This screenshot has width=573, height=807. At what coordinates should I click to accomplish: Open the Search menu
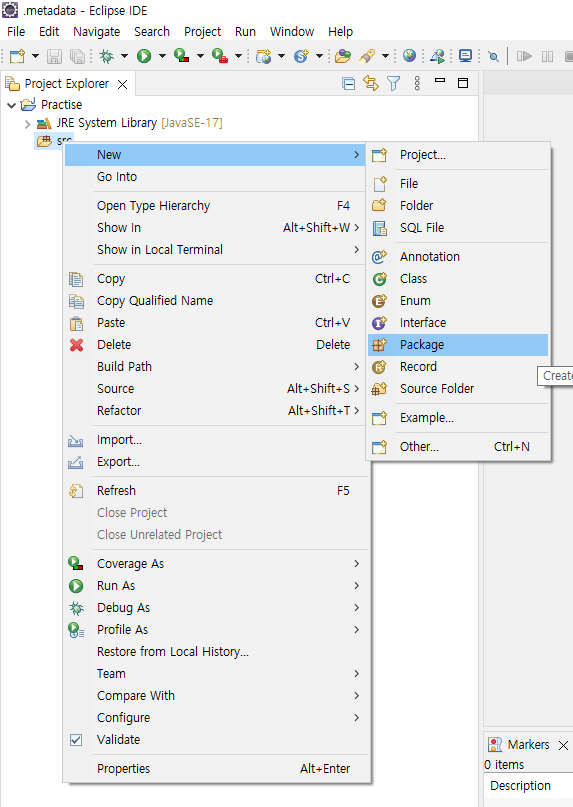(x=152, y=31)
